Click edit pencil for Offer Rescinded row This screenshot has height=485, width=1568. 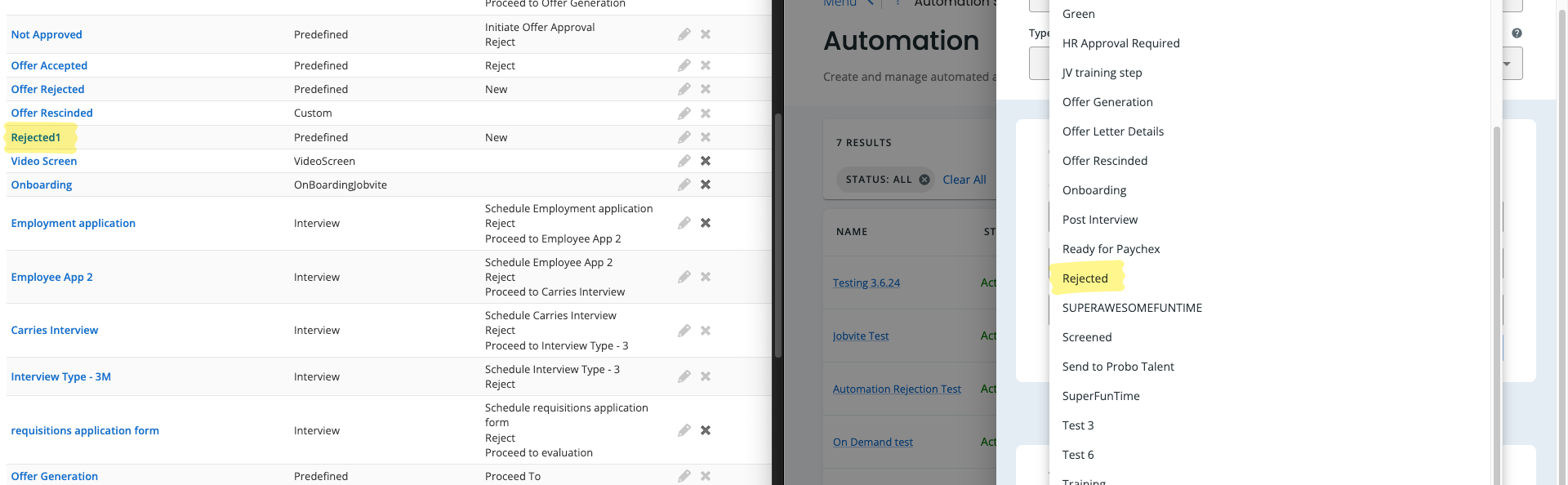(684, 113)
